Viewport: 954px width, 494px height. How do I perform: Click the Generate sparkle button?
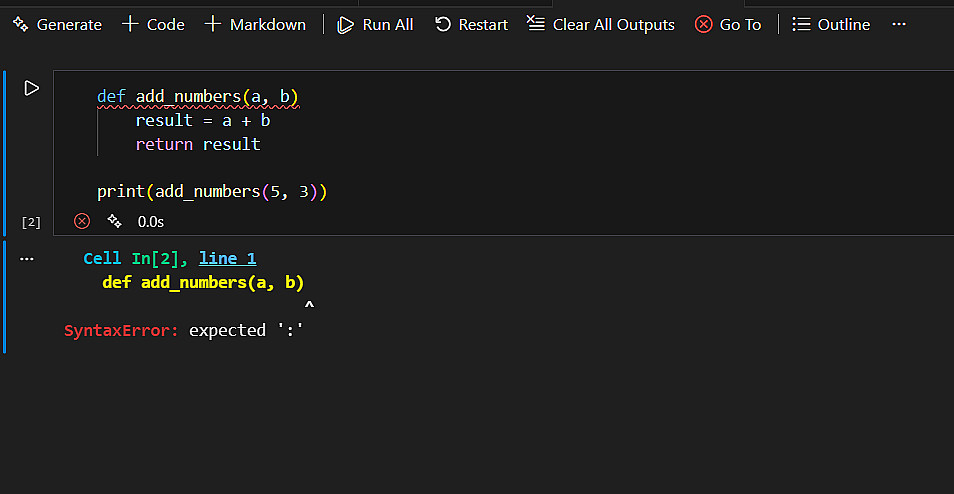(x=57, y=24)
